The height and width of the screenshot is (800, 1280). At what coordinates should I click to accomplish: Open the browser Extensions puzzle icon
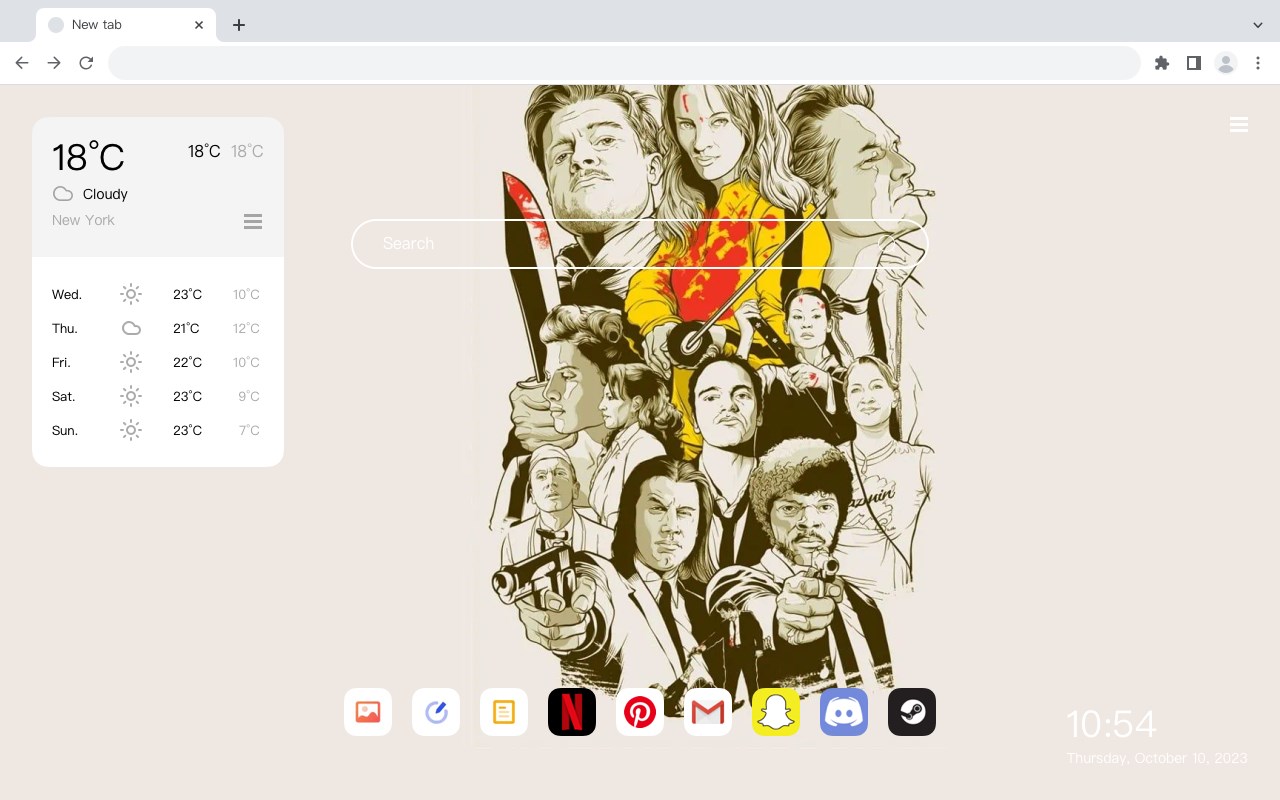coord(1162,63)
